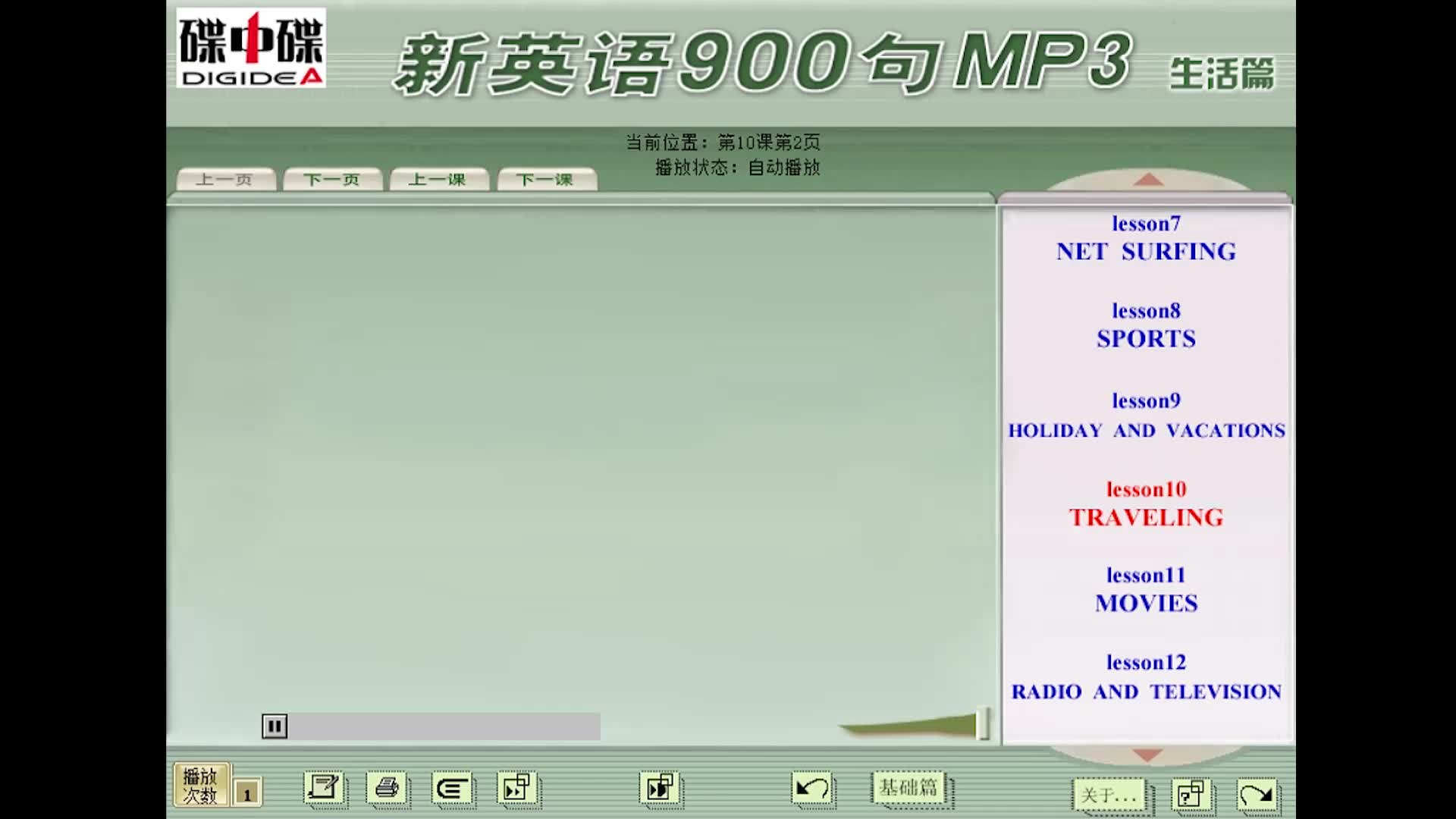Open lesson7 NET SURFING
This screenshot has width=1456, height=819.
[x=1146, y=238]
